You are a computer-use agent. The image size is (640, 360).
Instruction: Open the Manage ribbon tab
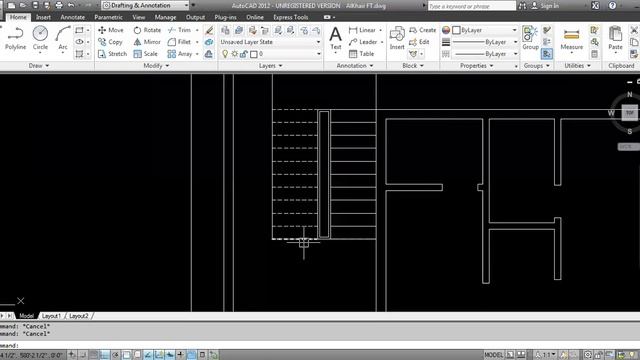165,17
